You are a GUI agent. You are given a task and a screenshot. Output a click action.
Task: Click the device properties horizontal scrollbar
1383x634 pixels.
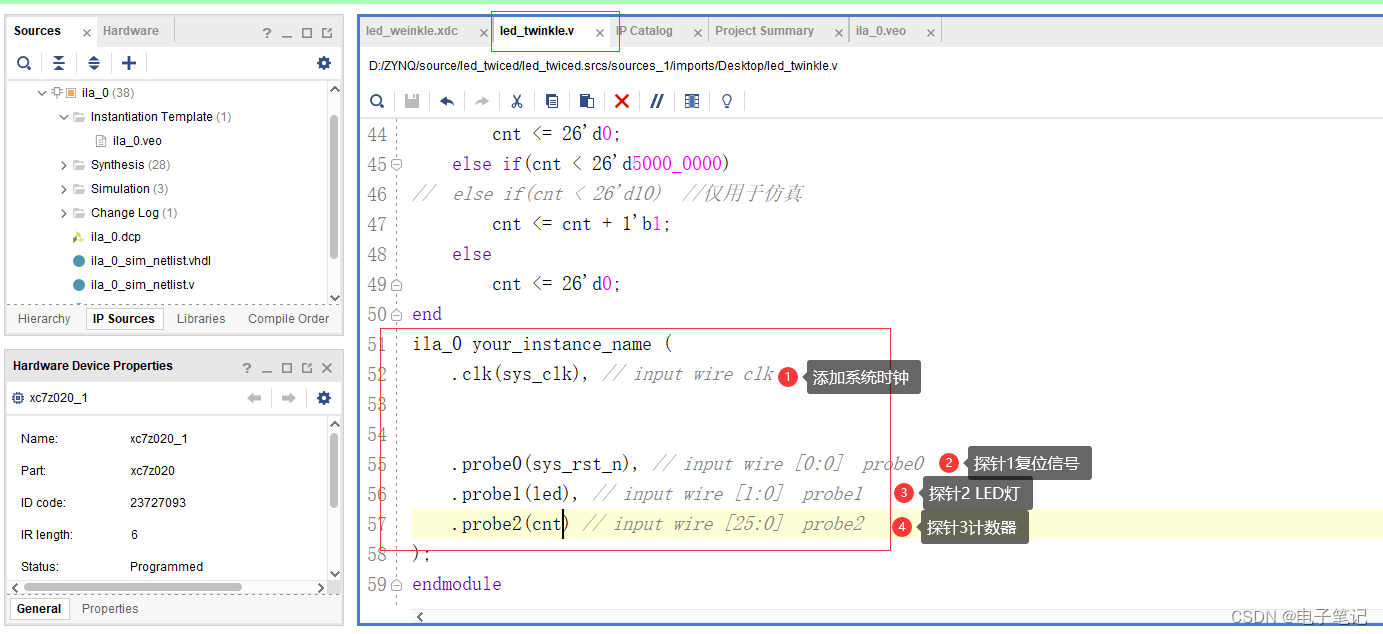click(133, 587)
